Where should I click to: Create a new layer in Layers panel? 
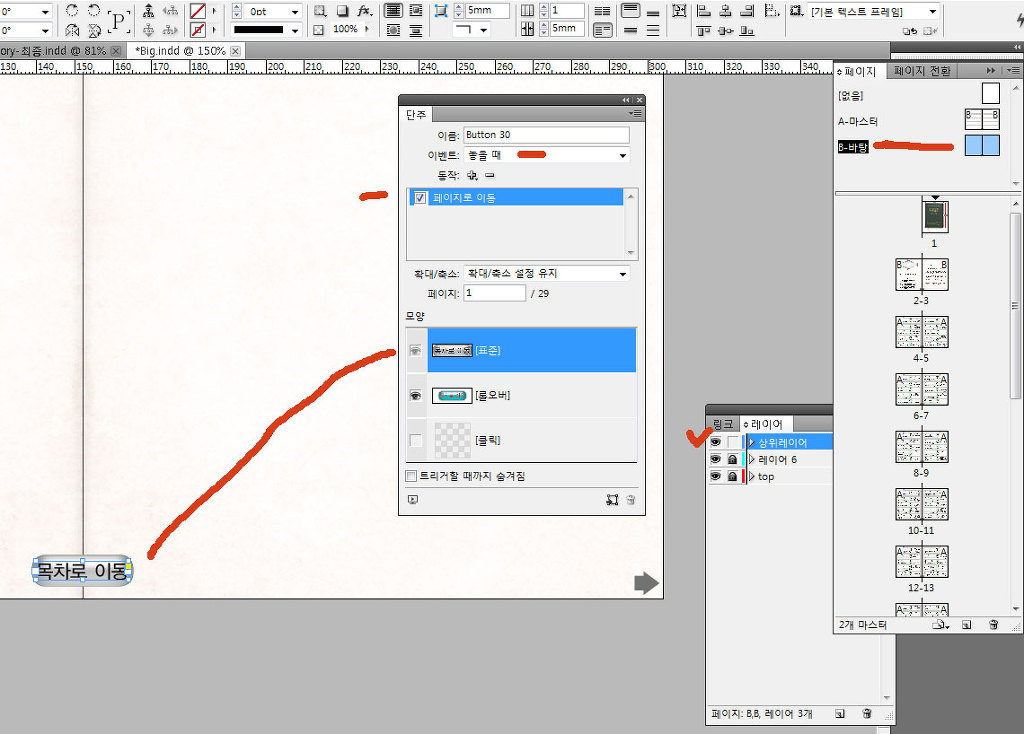840,714
